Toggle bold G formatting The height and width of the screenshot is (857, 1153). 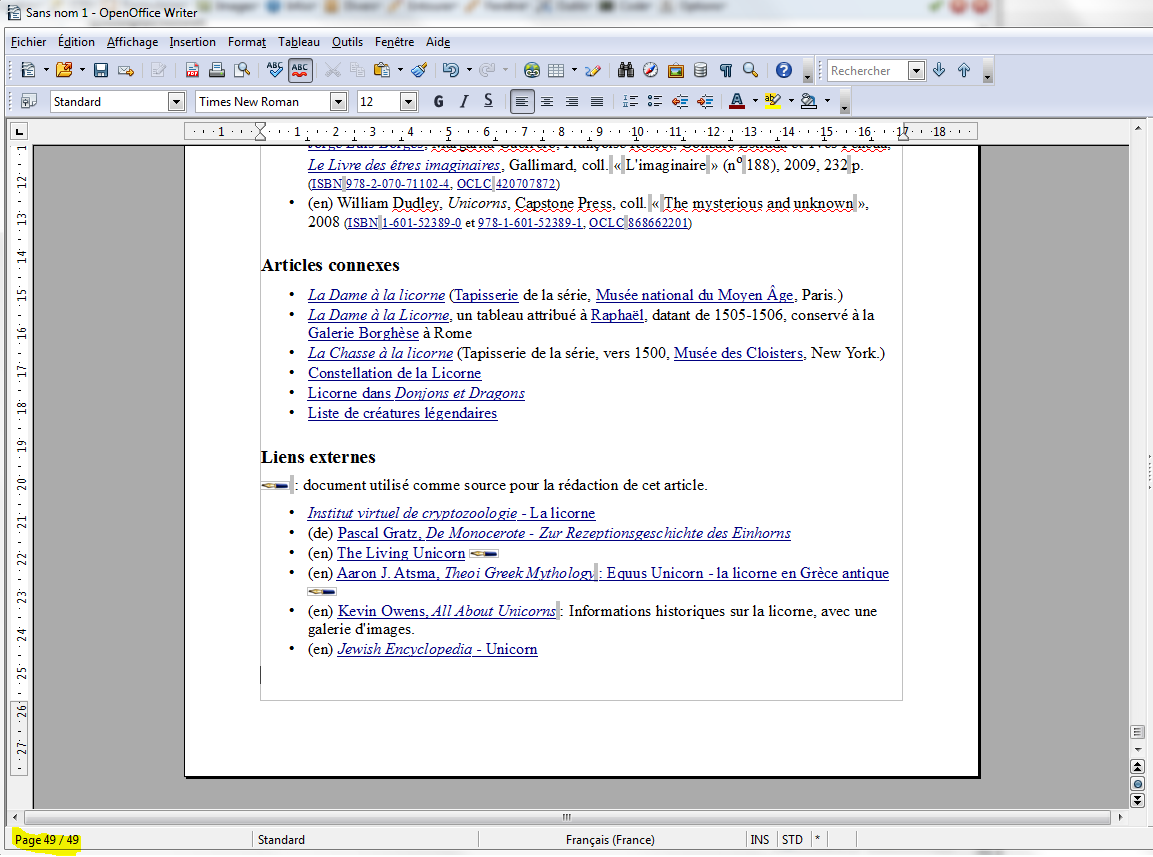[x=438, y=101]
